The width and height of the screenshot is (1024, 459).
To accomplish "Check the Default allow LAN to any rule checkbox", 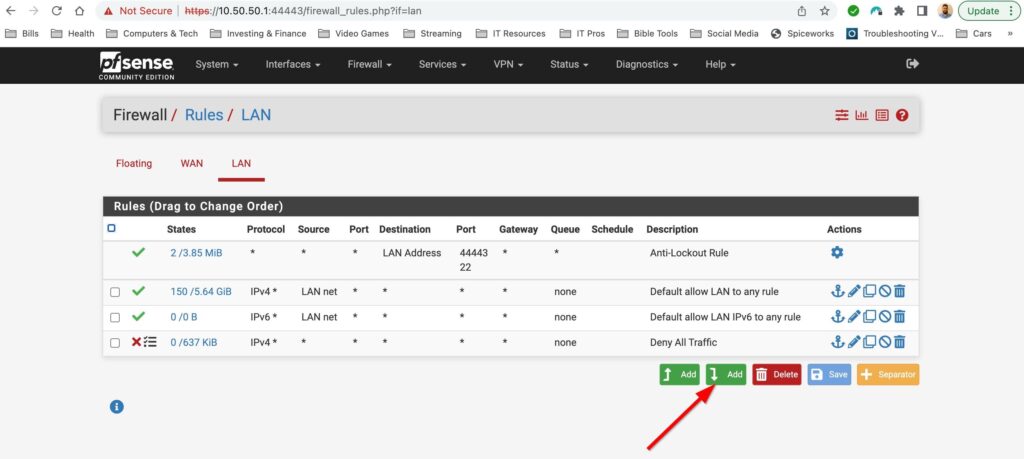I will point(115,292).
